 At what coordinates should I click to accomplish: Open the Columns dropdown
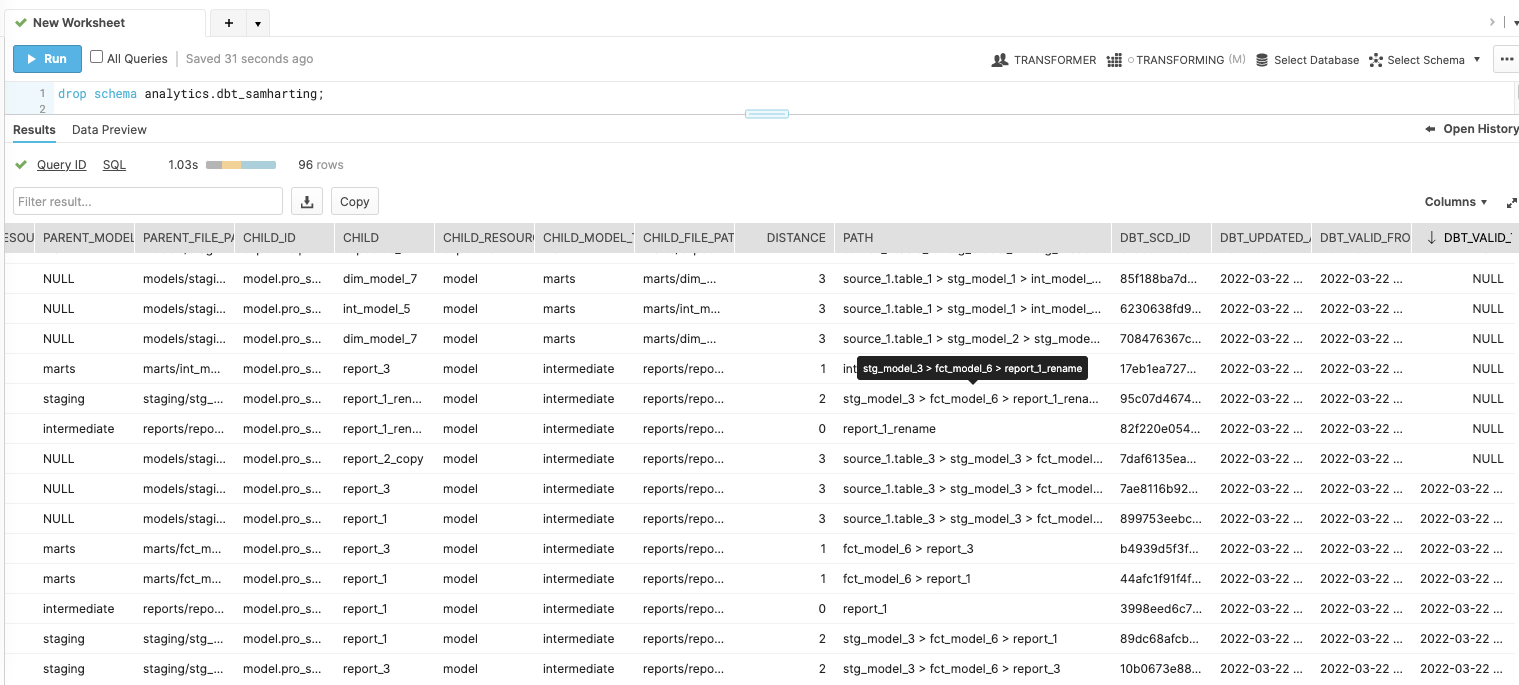coord(1455,202)
